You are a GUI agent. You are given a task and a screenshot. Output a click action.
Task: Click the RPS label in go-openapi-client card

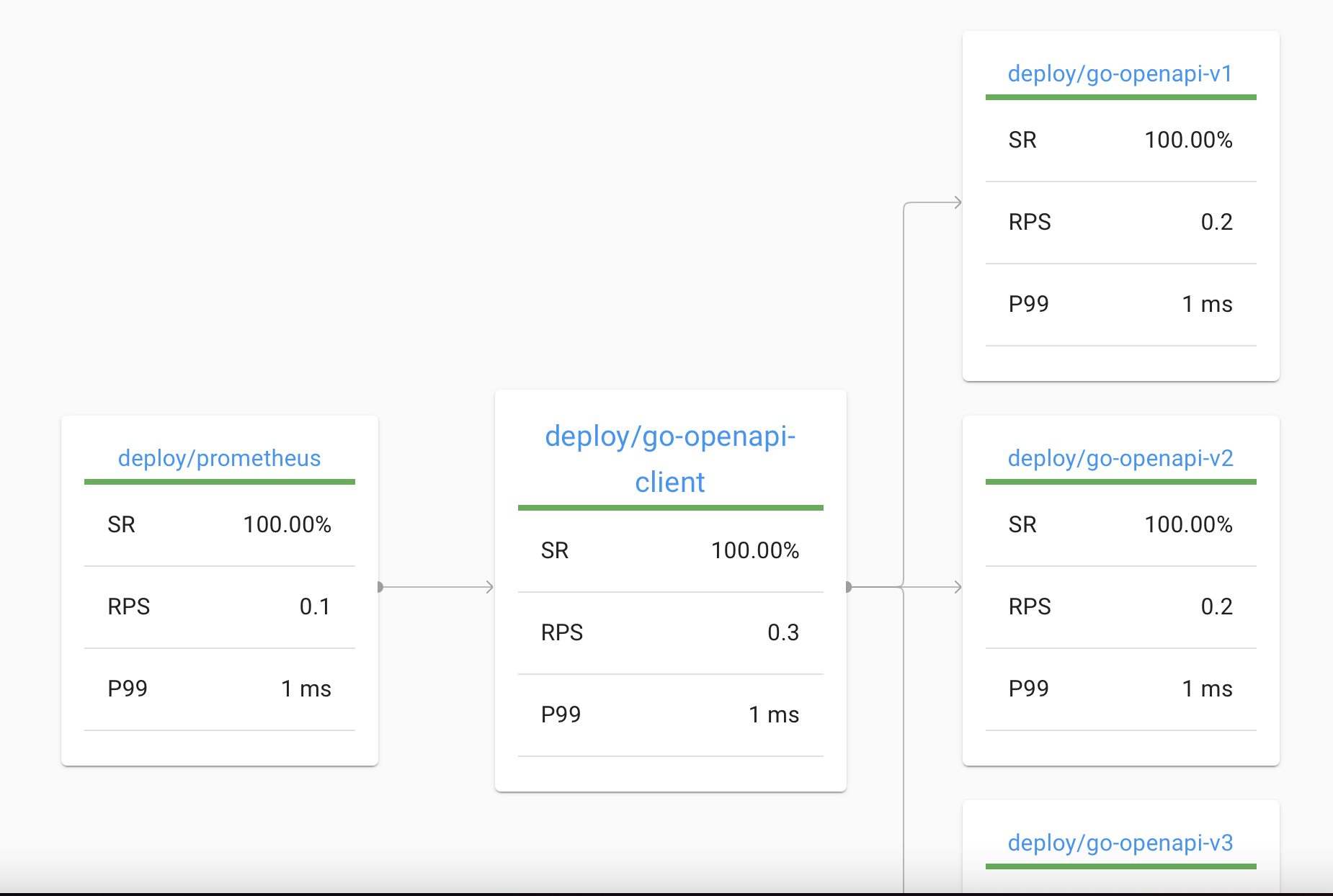[562, 632]
